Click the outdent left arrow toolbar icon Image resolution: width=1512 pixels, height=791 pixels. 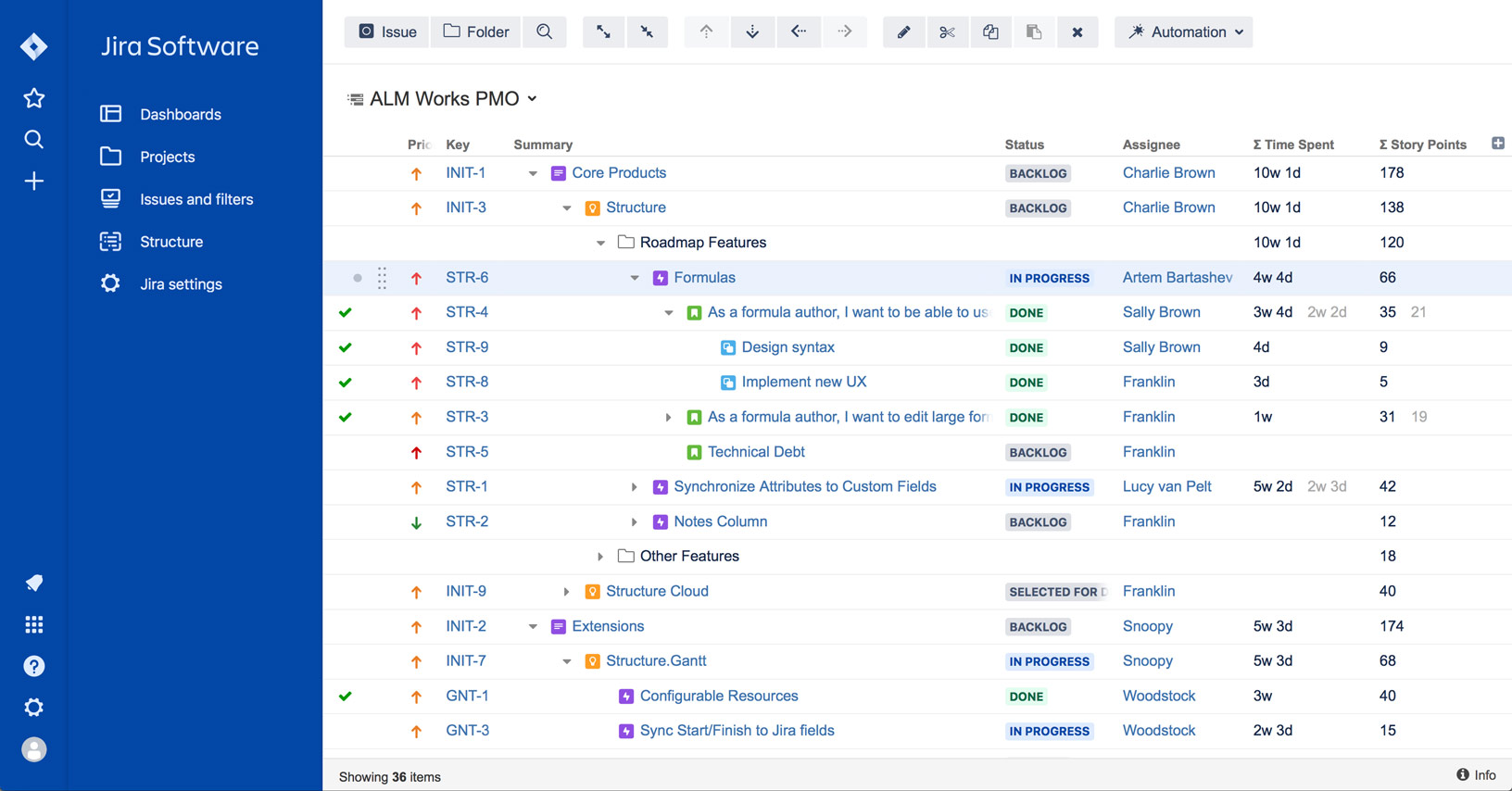(x=799, y=31)
